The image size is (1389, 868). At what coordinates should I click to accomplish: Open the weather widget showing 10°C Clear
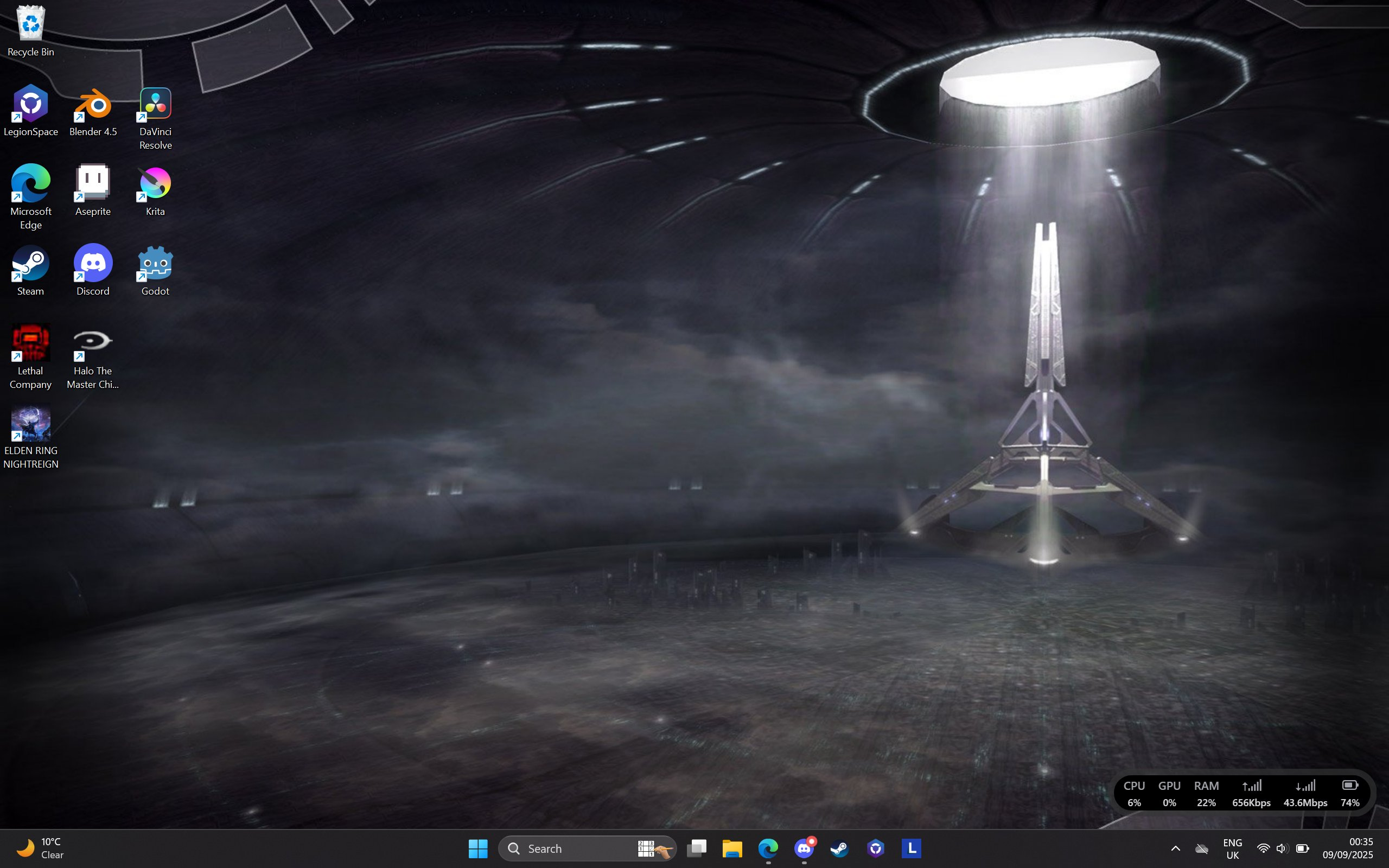pos(40,848)
